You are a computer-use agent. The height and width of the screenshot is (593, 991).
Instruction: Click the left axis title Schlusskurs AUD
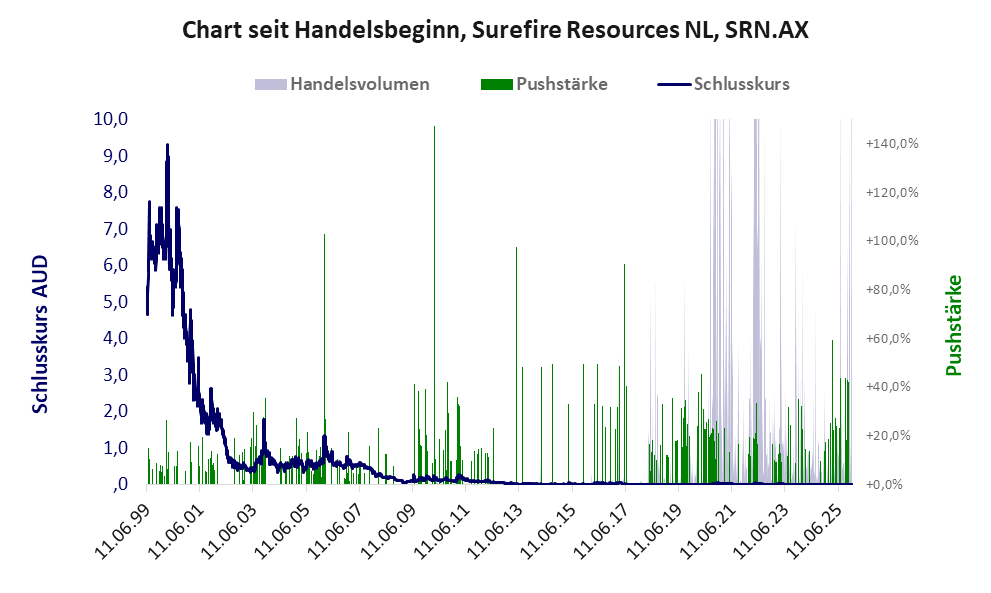(x=41, y=334)
